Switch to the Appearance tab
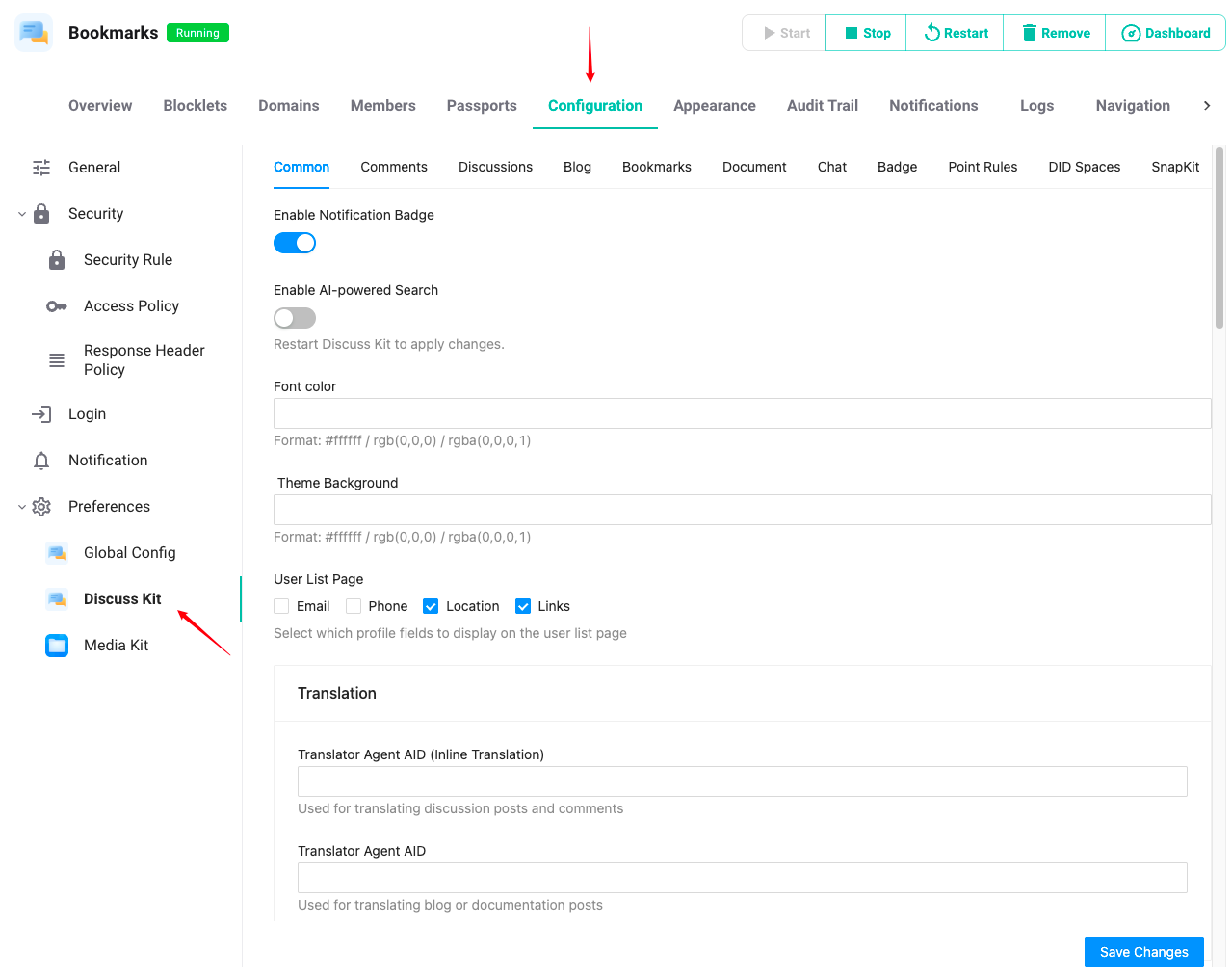Viewport: 1232px width, 979px height. [x=714, y=106]
